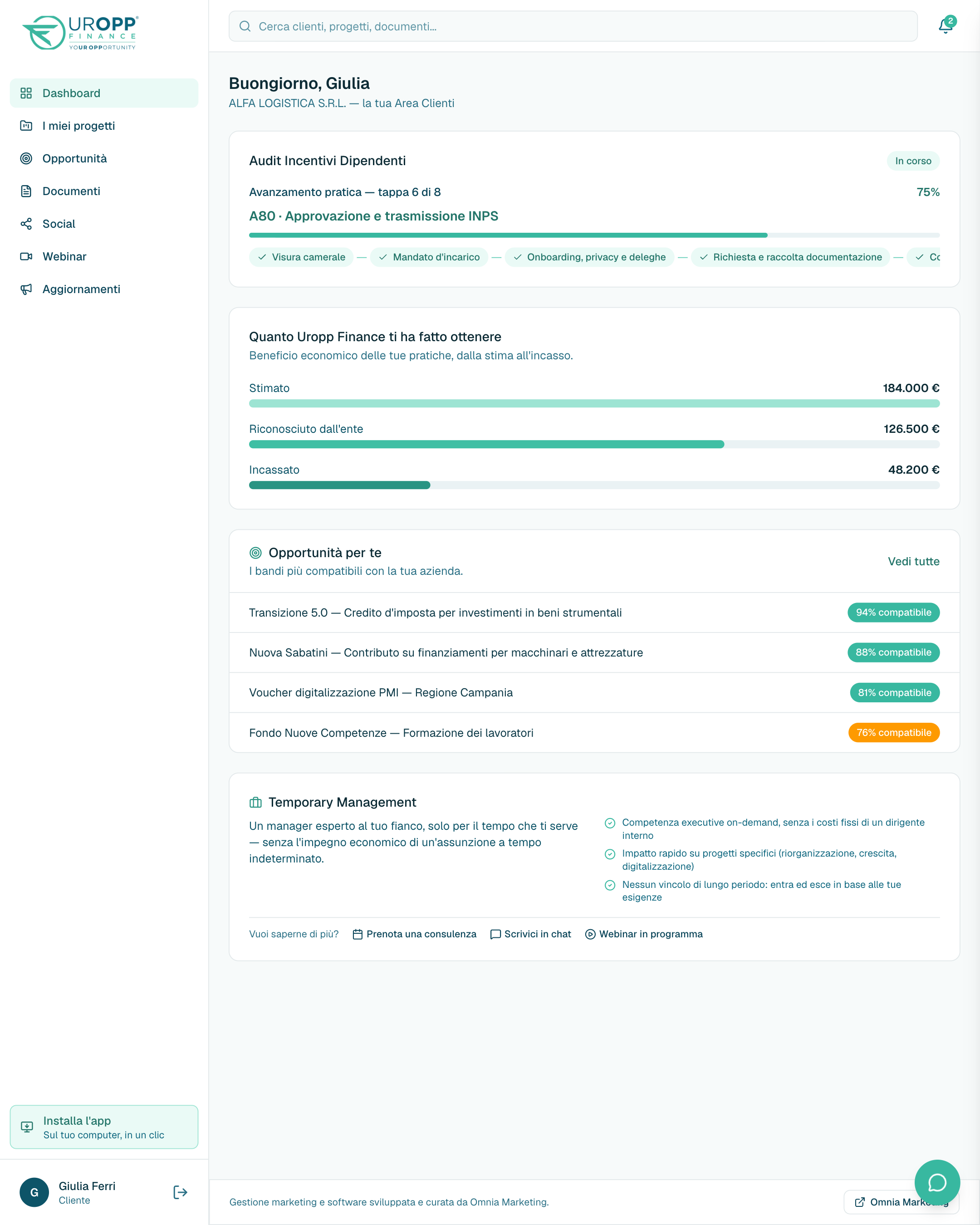Click Installa l'app button

pyautogui.click(x=104, y=1127)
